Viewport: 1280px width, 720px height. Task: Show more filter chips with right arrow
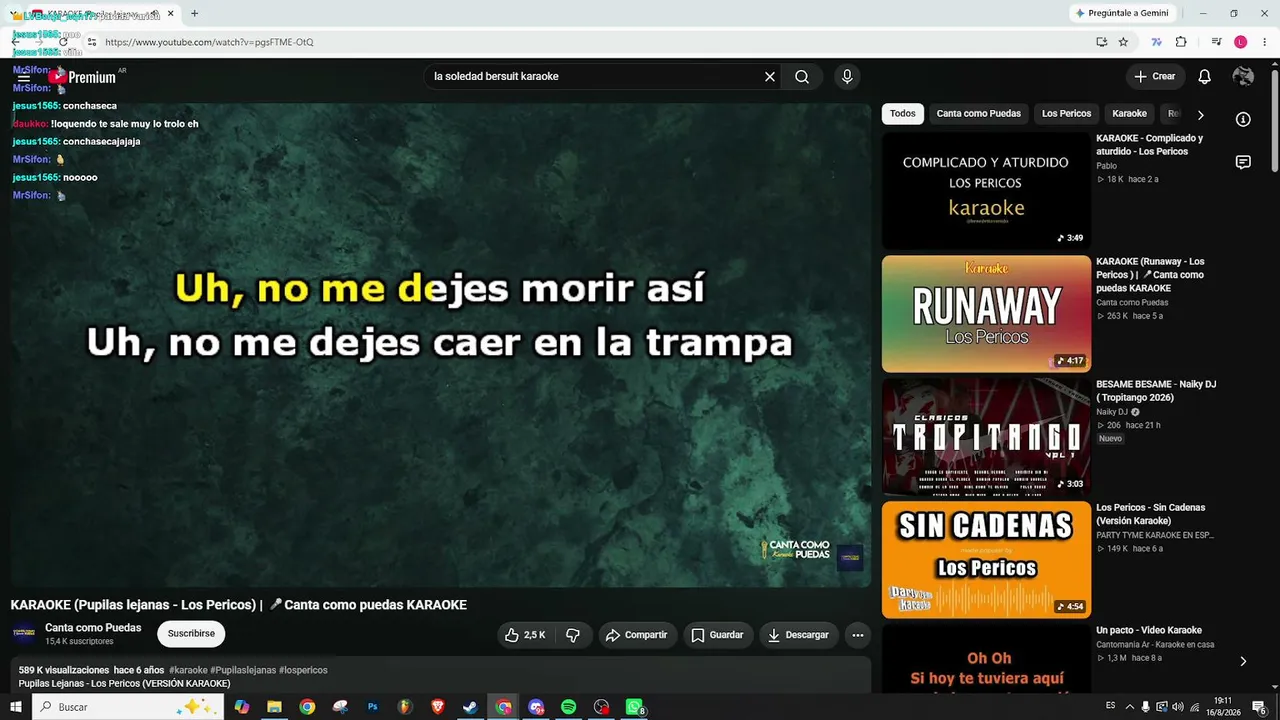(x=1201, y=114)
